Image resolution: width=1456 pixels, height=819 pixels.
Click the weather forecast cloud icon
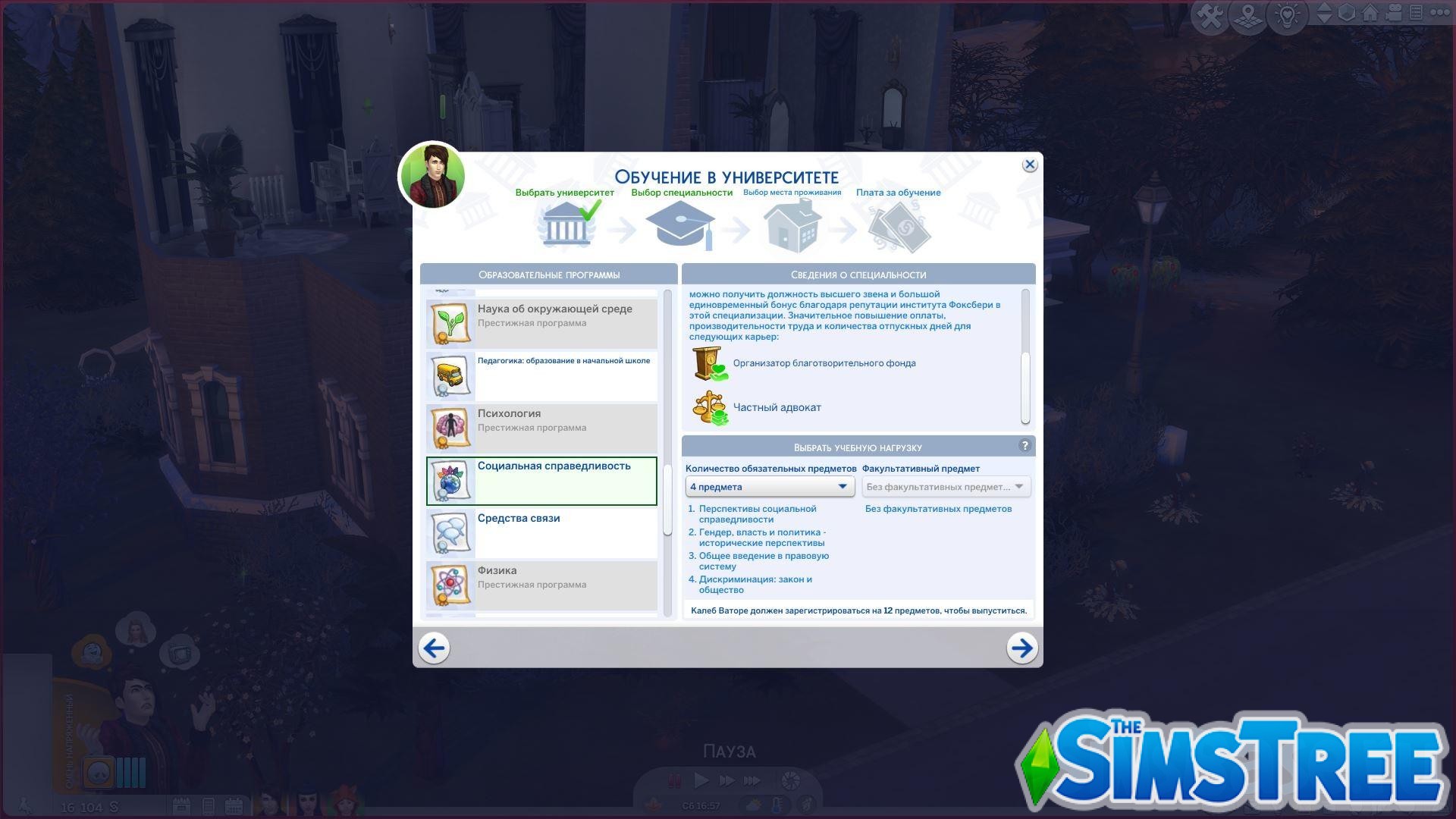coord(755,805)
